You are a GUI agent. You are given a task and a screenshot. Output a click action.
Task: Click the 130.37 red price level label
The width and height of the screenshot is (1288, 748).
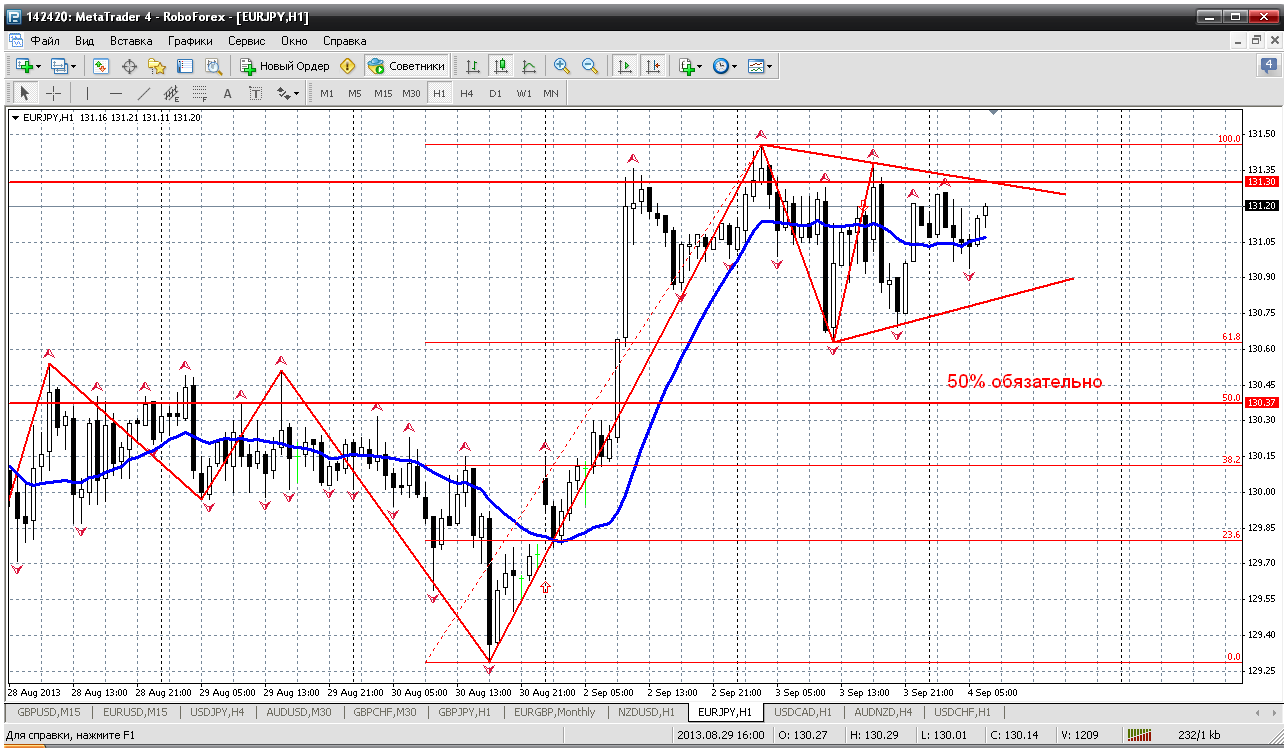pyautogui.click(x=1261, y=402)
